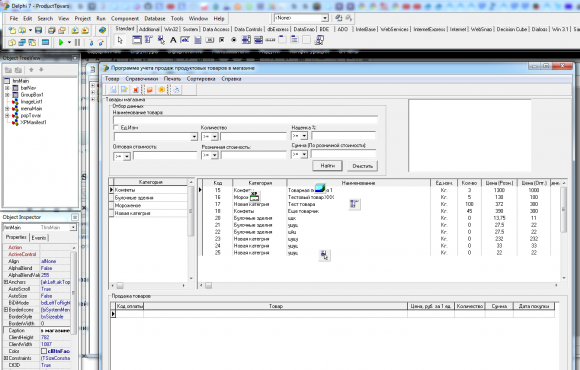Open the Additional component palette tab
580x370 pixels.
coord(149,29)
